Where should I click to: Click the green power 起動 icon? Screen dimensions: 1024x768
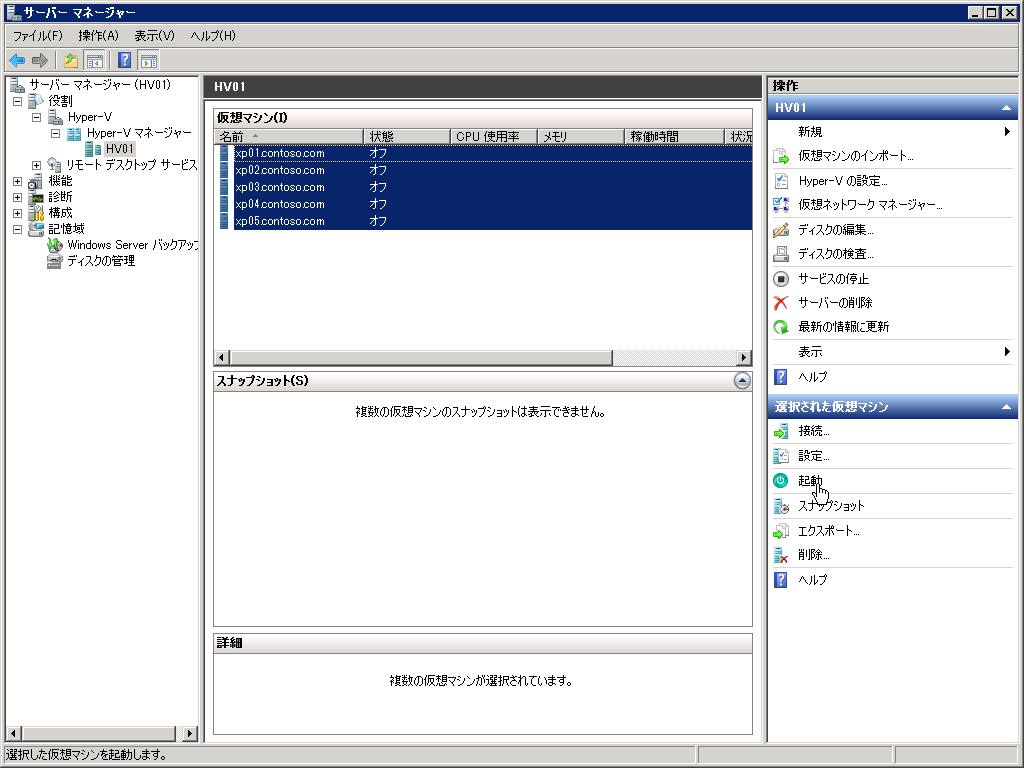[781, 481]
